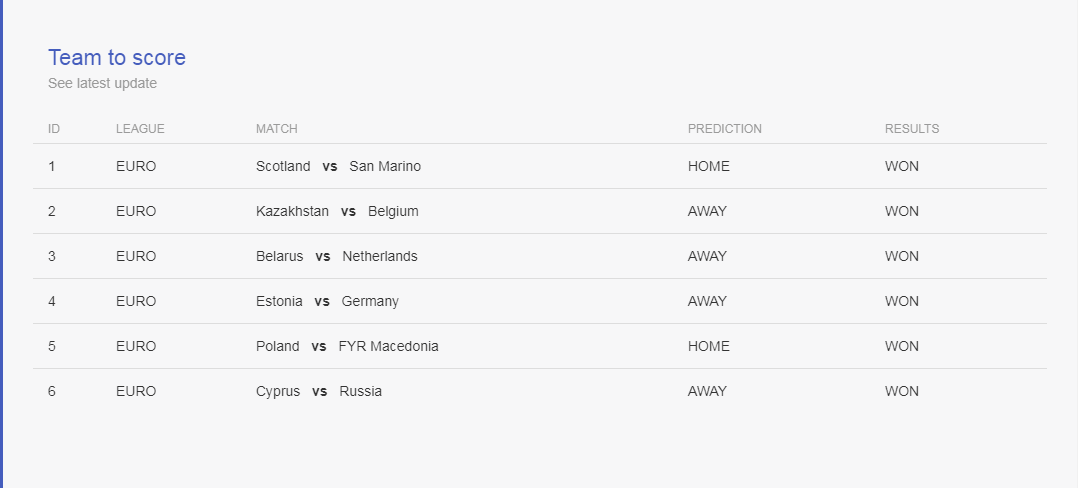1078x488 pixels.
Task: Click EURO league cell in row three
Action: tap(136, 256)
